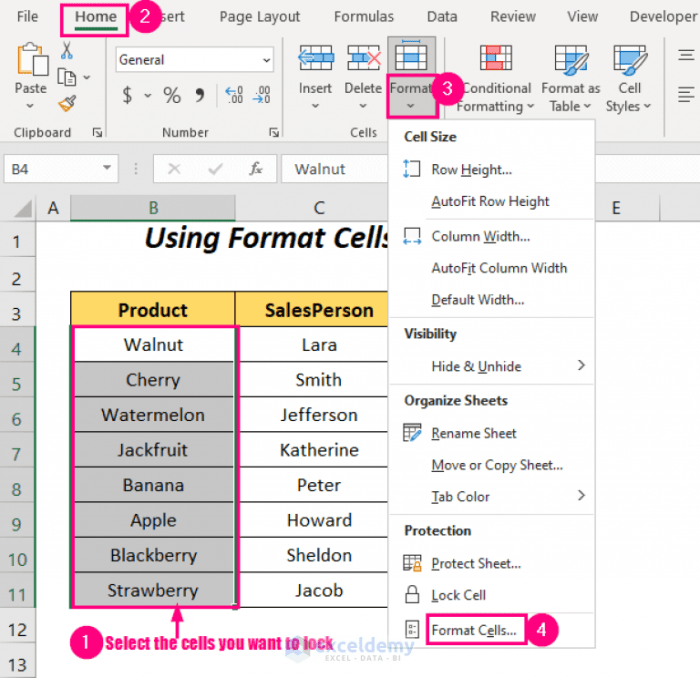
Task: Open the Clipboard dialog launcher
Action: [97, 133]
